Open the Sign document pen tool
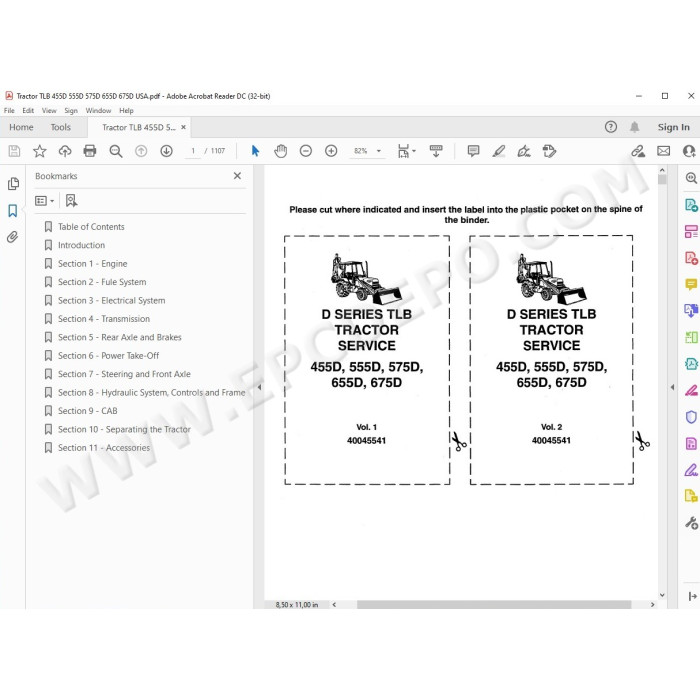The width and height of the screenshot is (700, 700). (x=524, y=151)
